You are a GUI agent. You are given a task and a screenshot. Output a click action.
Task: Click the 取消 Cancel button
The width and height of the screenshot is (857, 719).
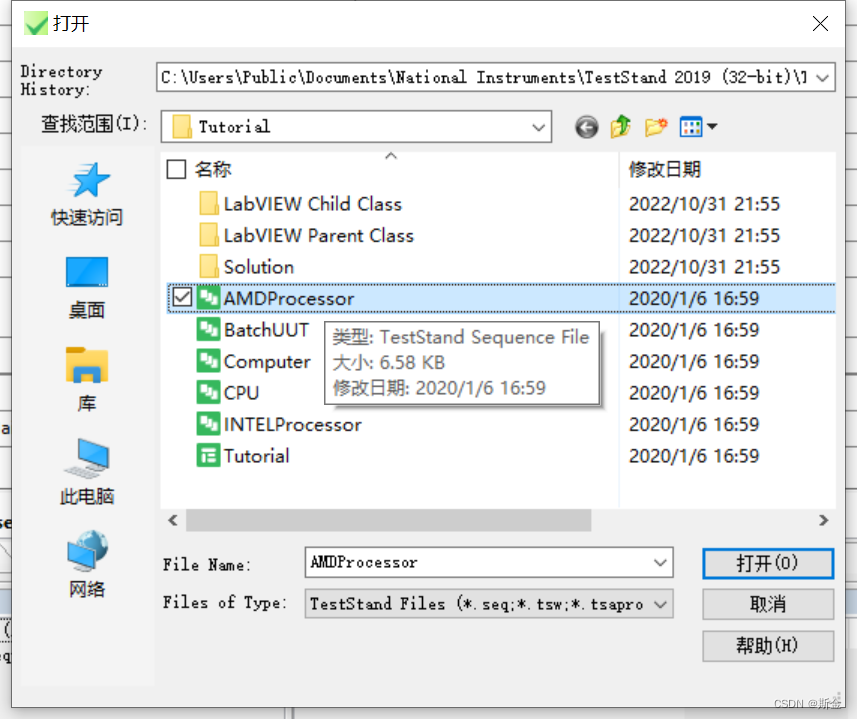coord(768,604)
